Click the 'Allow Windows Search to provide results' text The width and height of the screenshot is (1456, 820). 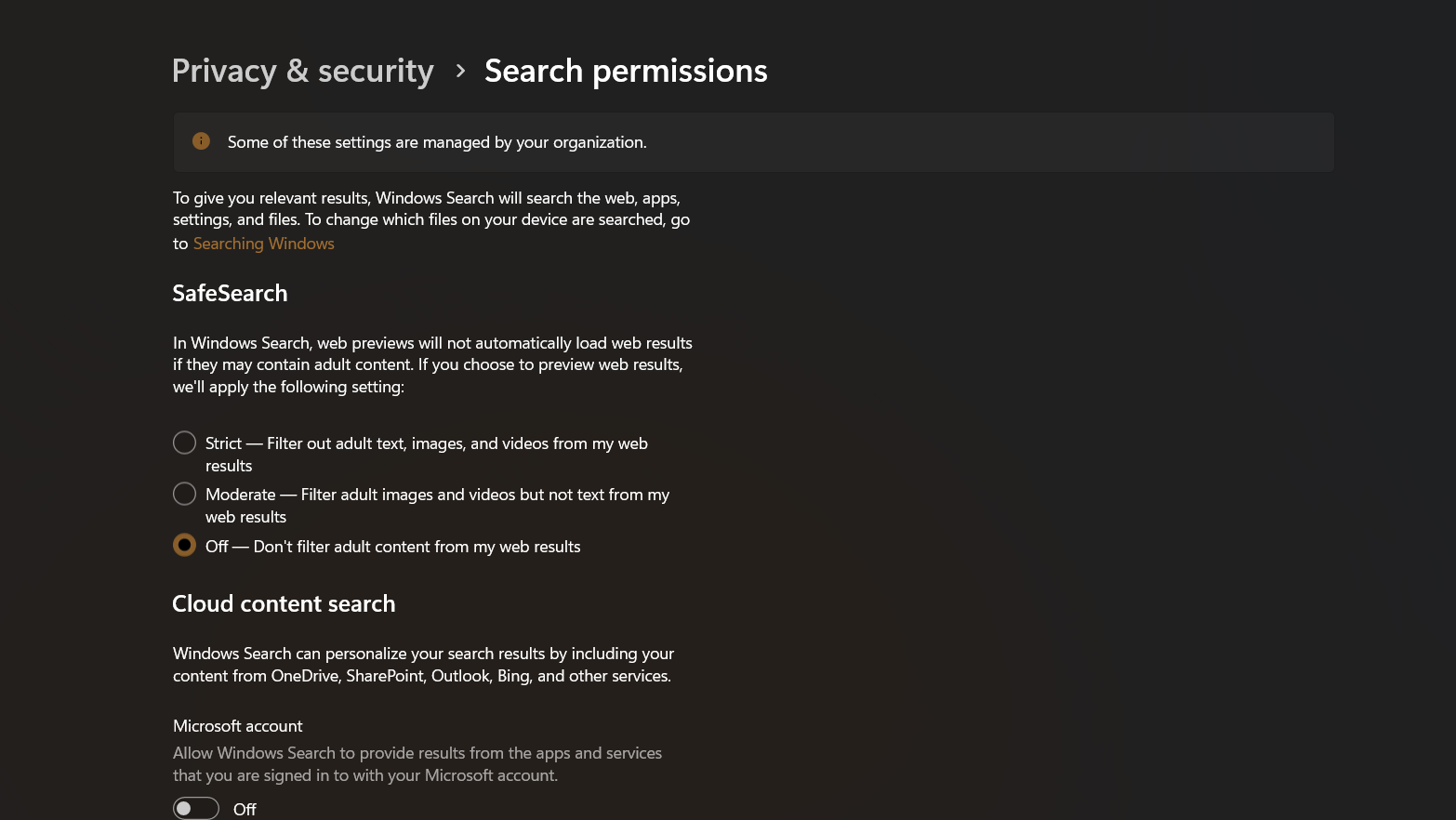point(417,764)
